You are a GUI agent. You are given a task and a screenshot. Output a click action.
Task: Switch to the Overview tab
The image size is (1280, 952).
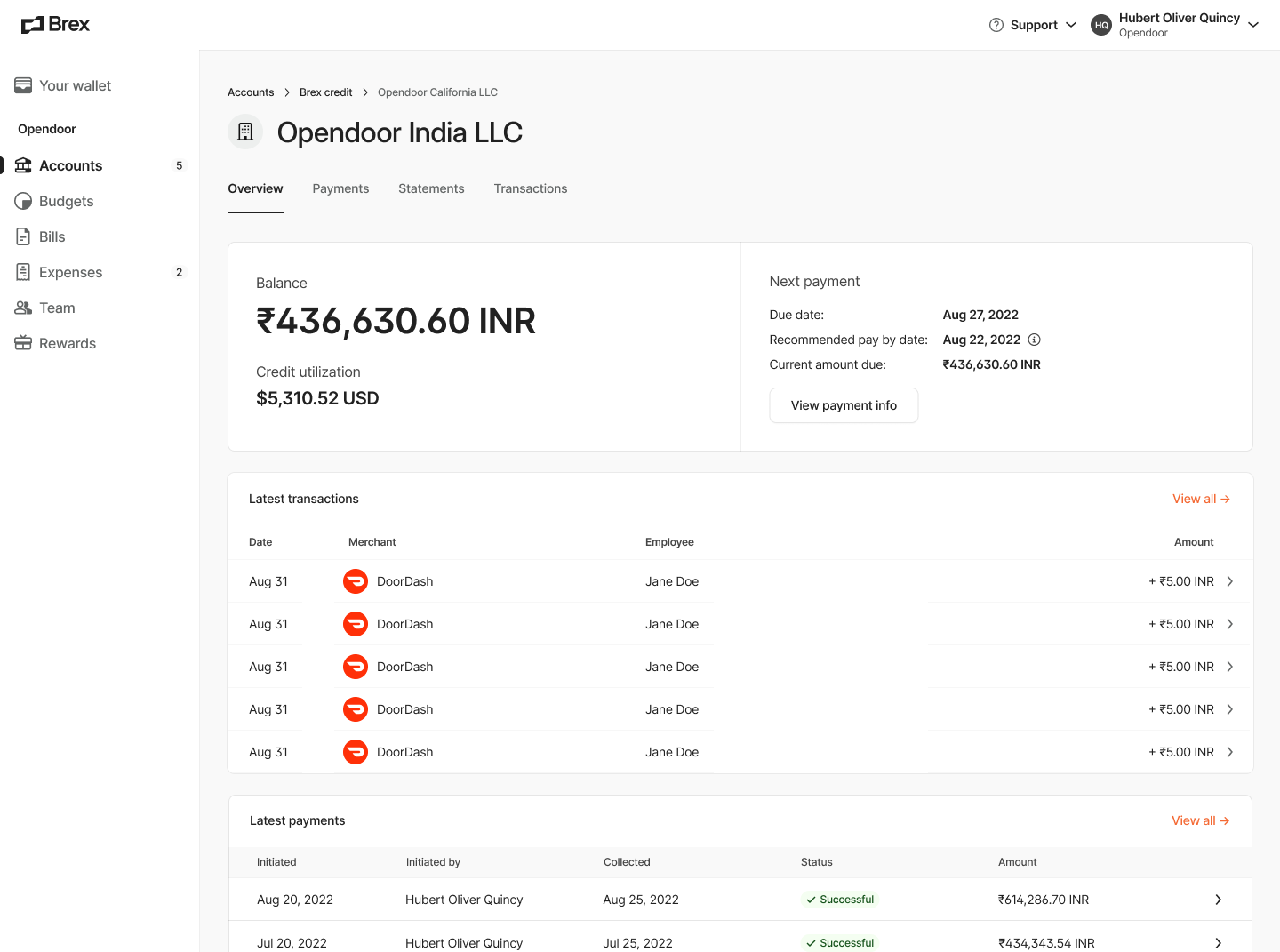coord(255,188)
